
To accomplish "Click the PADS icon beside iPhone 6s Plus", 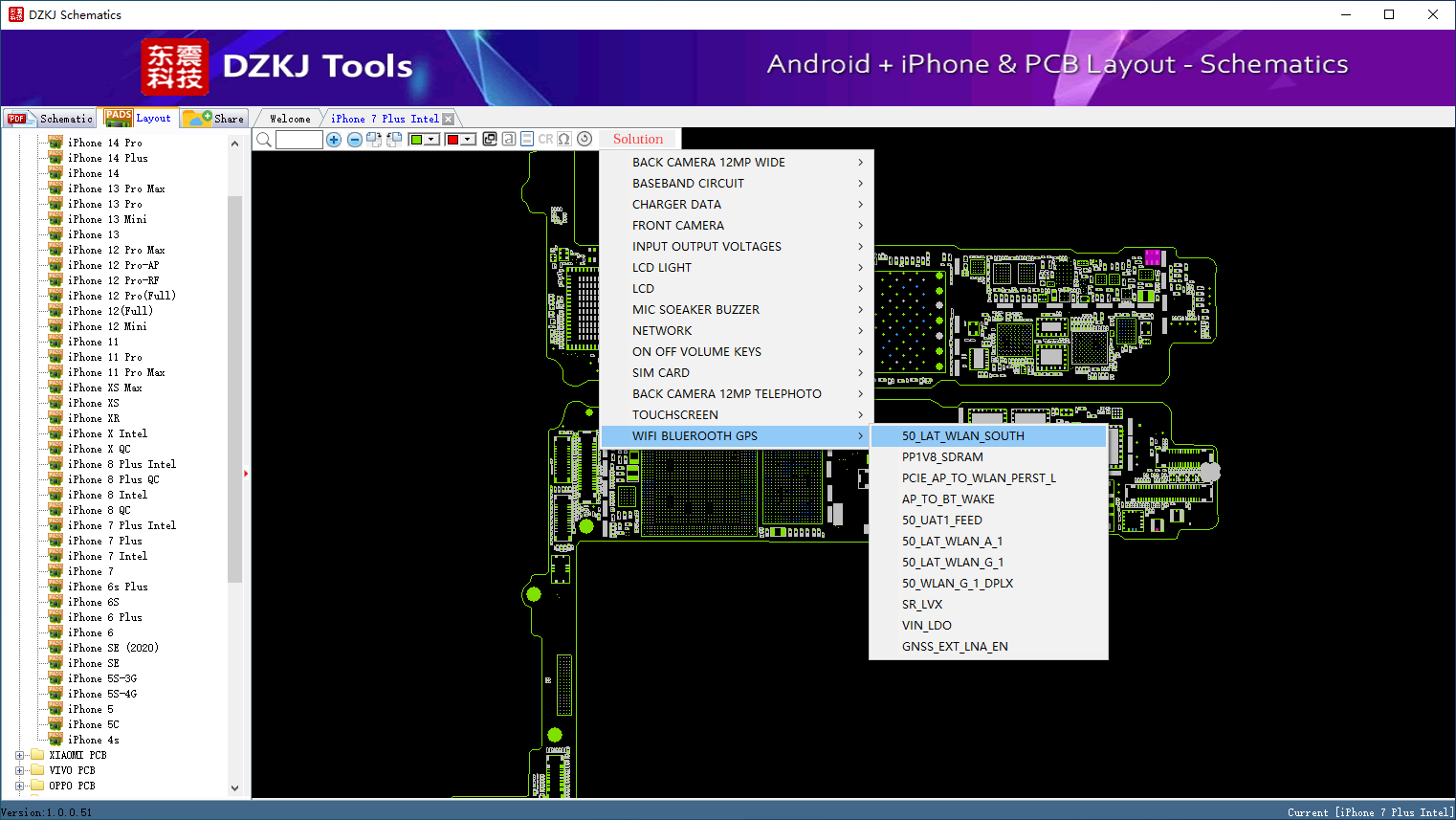I will (55, 587).
